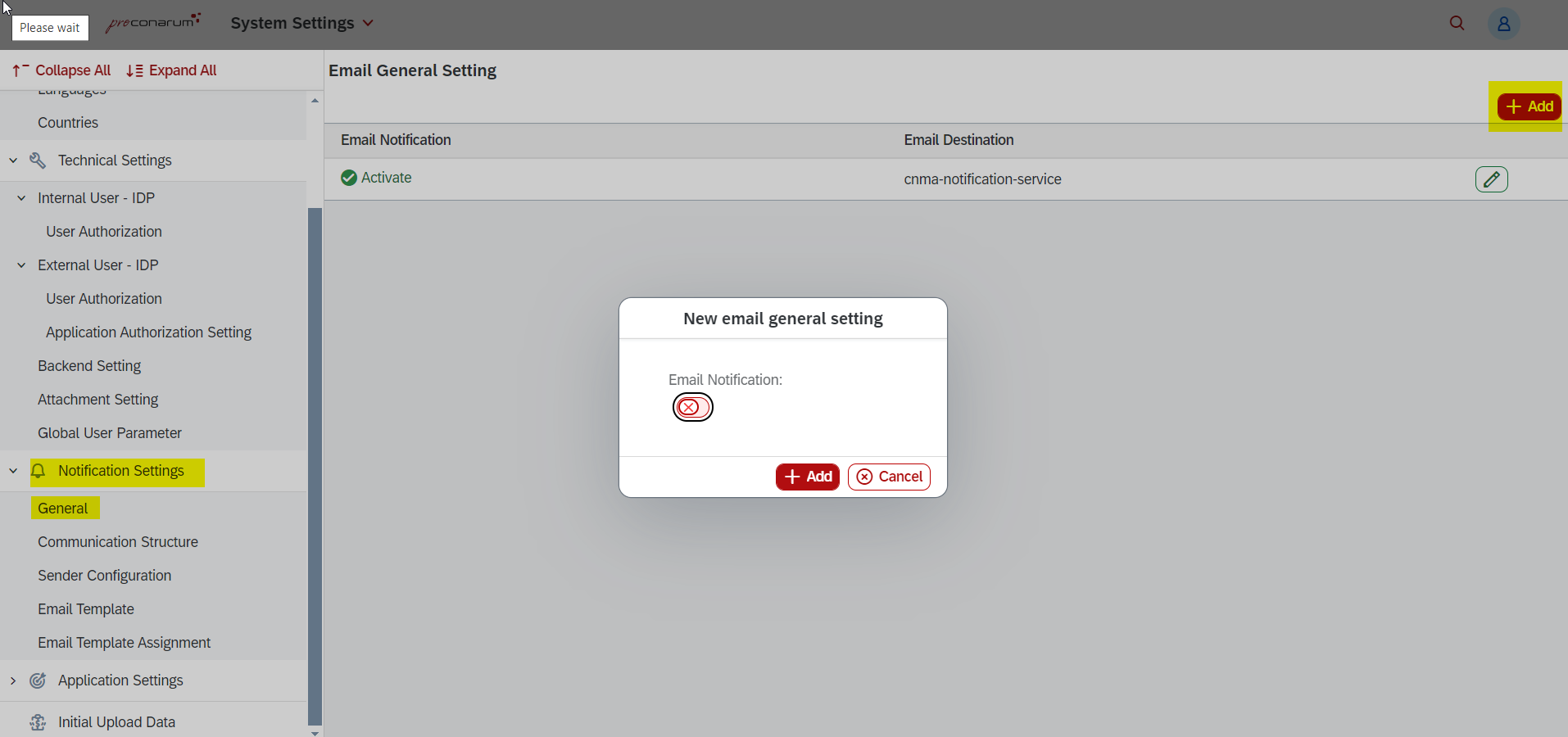Collapse the Internal User - IDP section
The image size is (1568, 737).
pos(21,198)
